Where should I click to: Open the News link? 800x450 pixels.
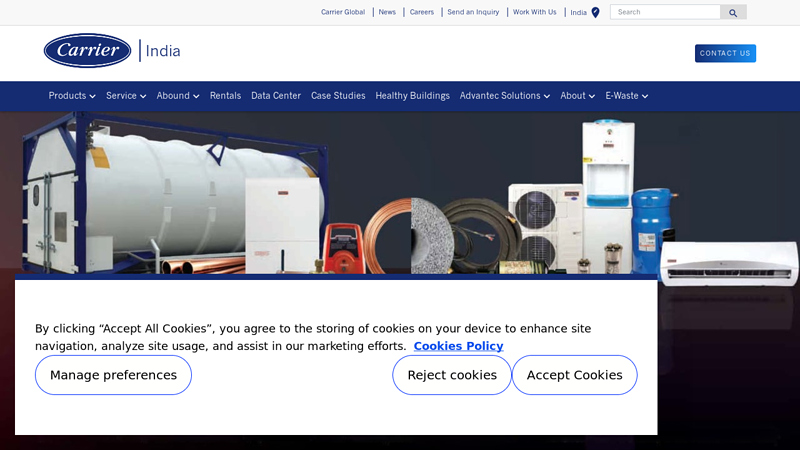click(x=387, y=12)
